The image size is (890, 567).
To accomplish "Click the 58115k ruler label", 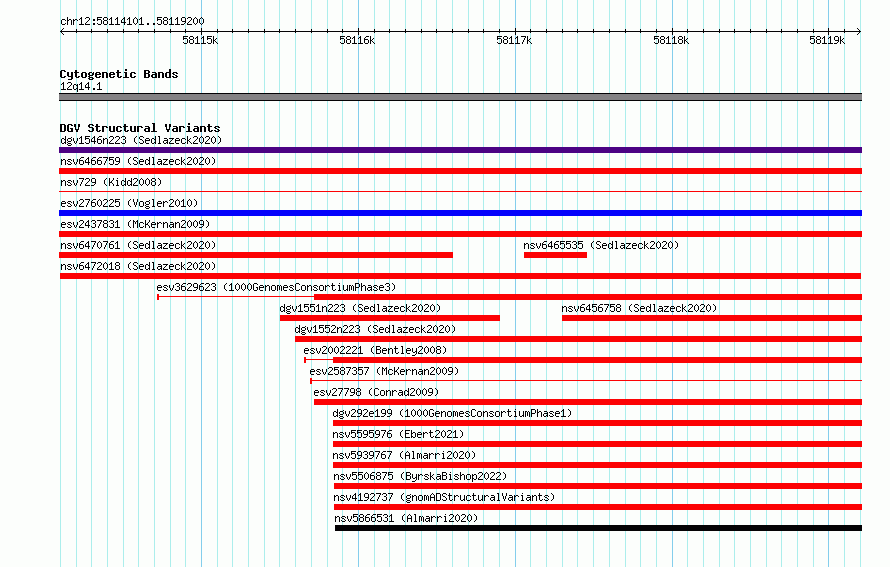I will tap(200, 40).
